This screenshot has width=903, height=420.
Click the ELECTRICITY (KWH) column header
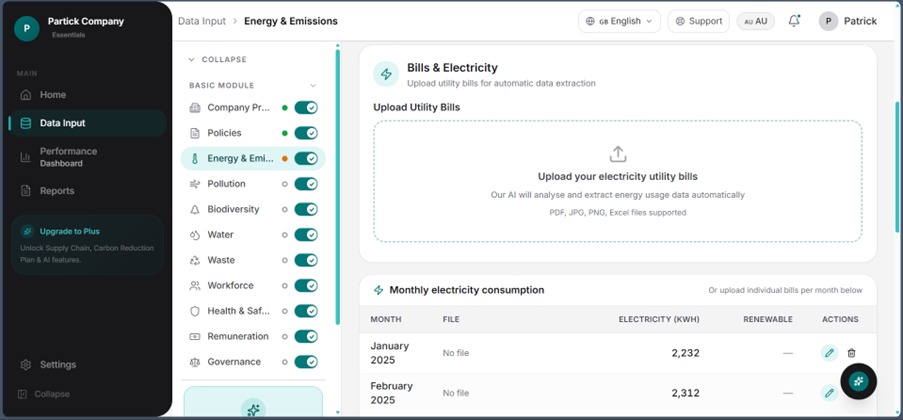click(659, 319)
